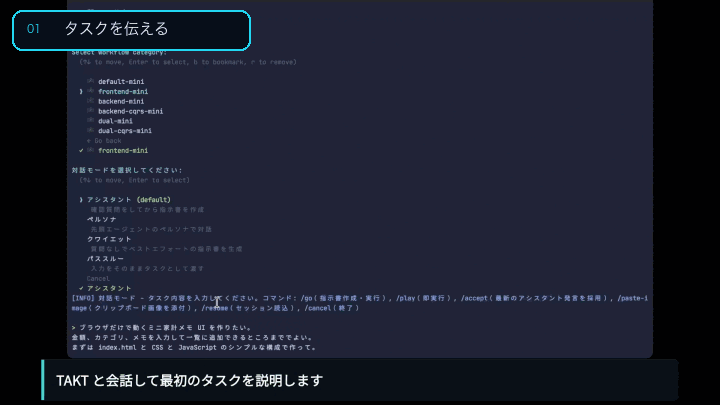Select the 'ペルソナ' dialog mode
Screen dimensions: 720x405
point(102,219)
